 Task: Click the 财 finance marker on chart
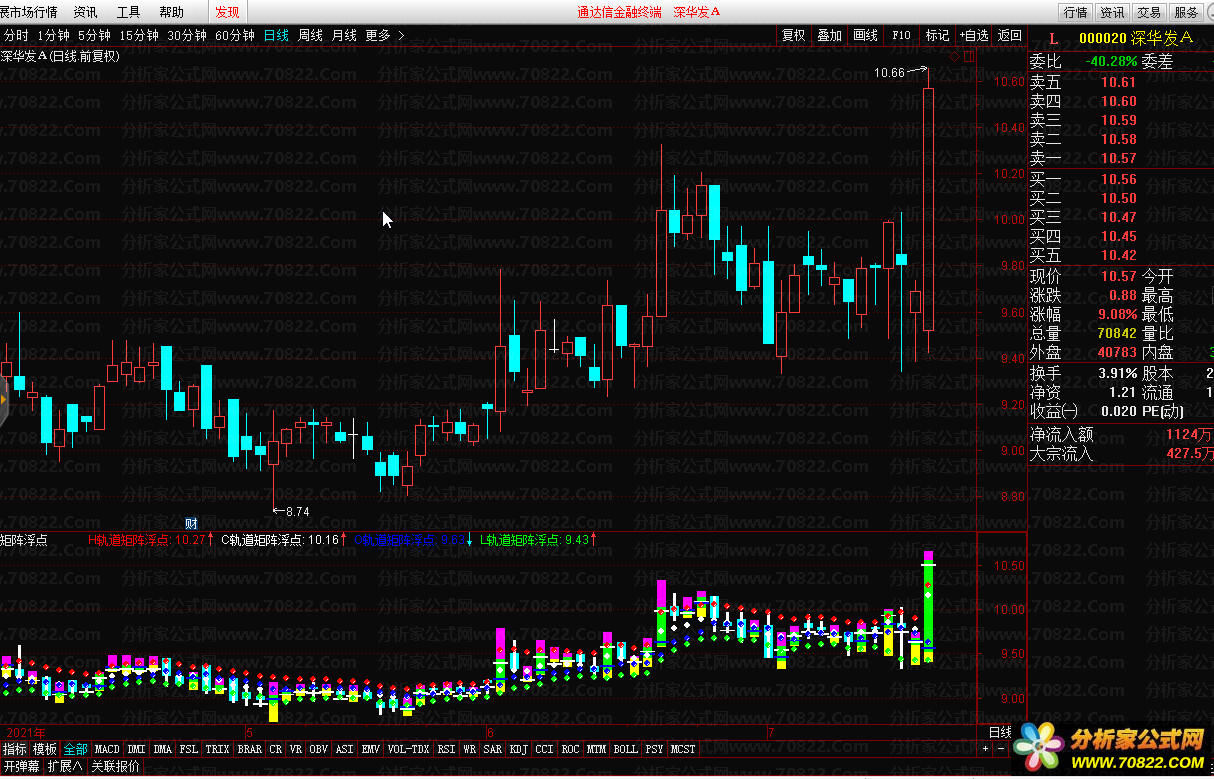191,523
